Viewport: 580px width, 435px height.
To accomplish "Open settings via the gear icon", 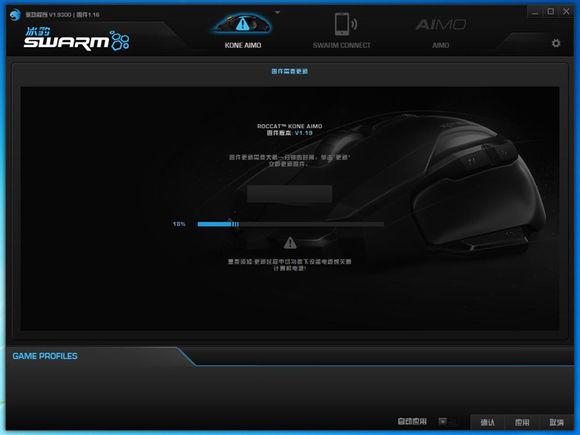I will pyautogui.click(x=556, y=43).
